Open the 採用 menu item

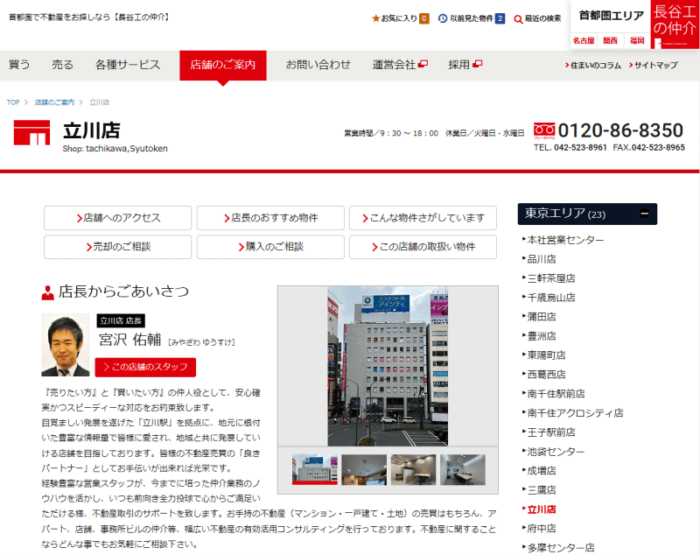coord(459,65)
